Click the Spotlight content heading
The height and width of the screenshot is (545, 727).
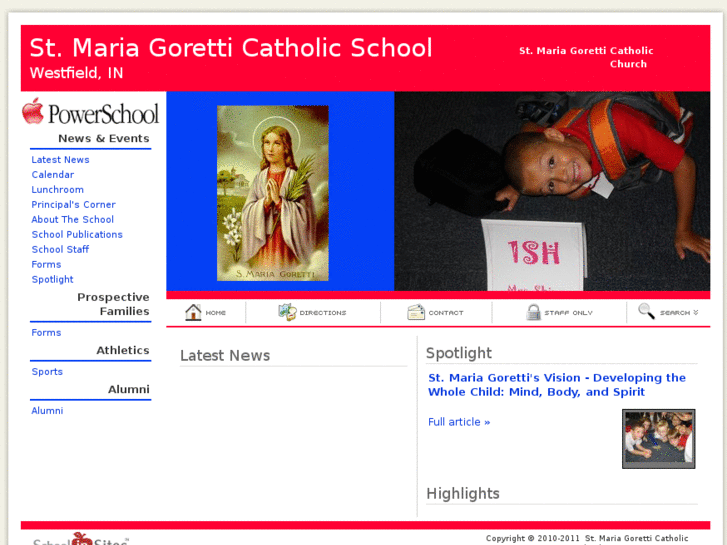pyautogui.click(x=459, y=353)
